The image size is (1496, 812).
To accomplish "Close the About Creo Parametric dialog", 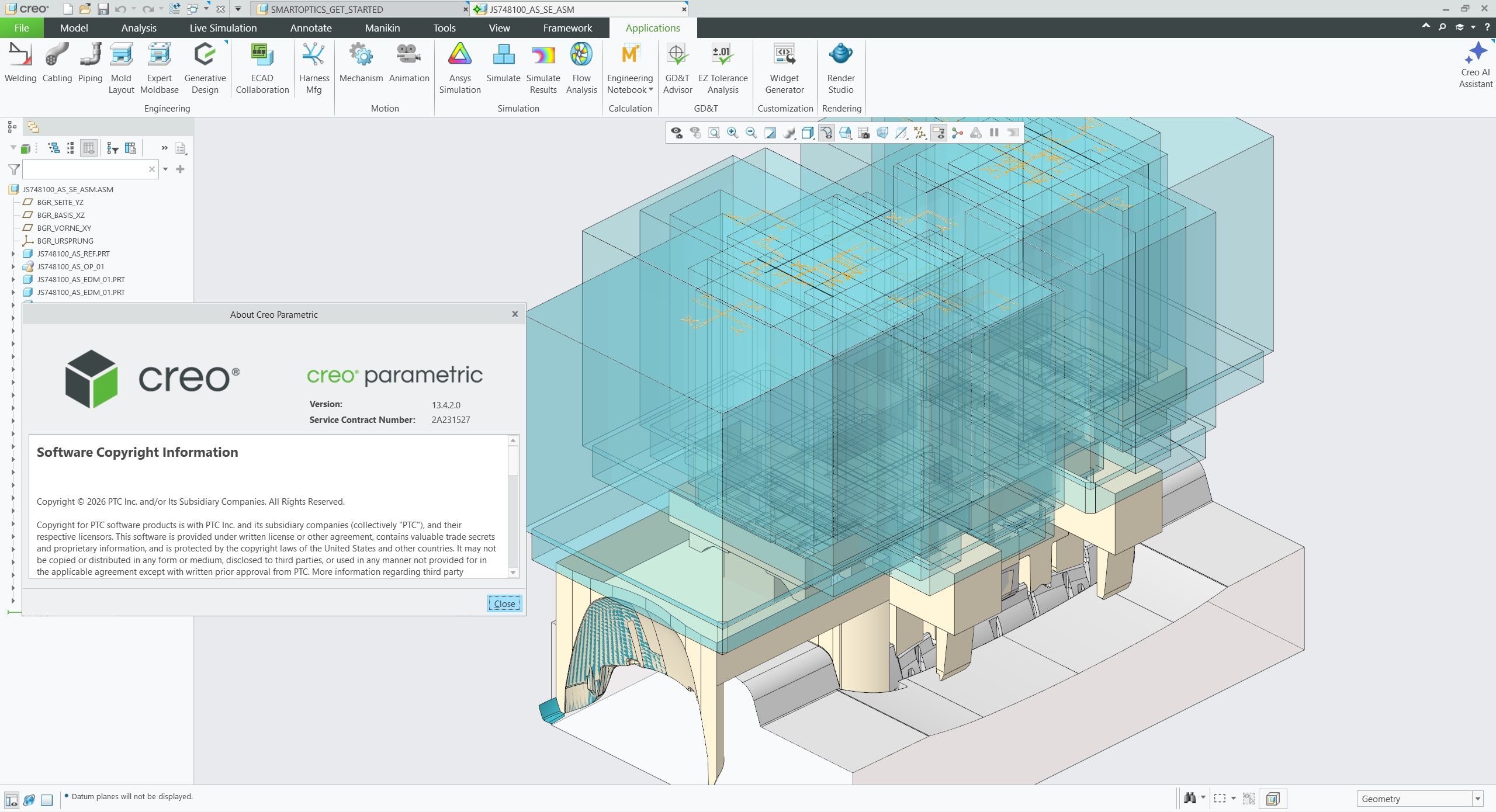I will pos(504,603).
